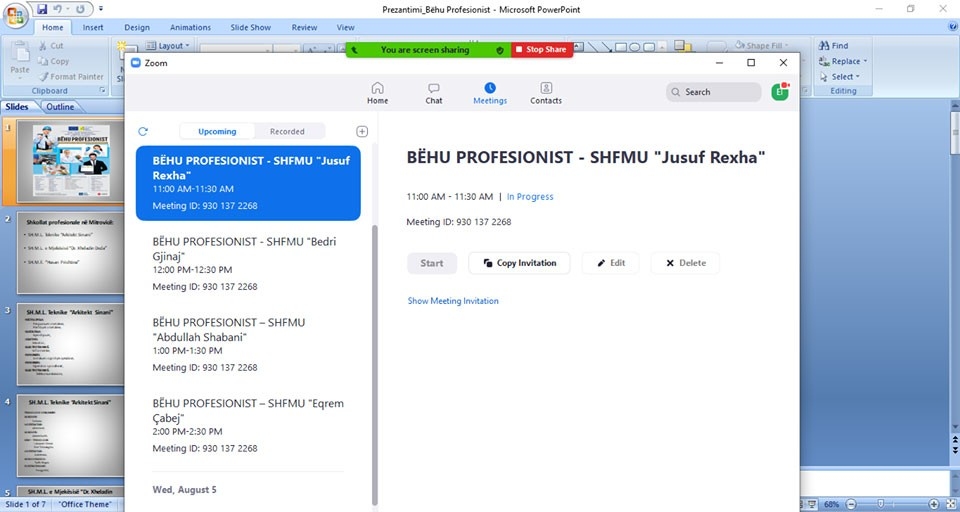Select slide 4 thumbnail in slides pane

coord(70,435)
